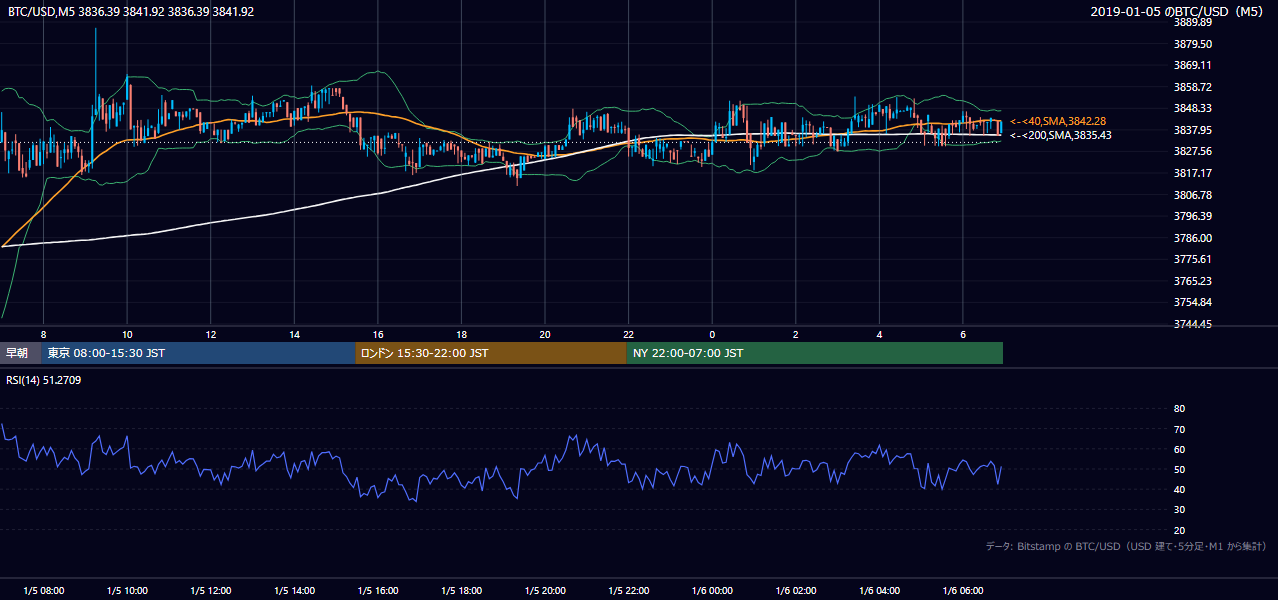
Task: Click hour tick 10 under price chart
Action: point(127,333)
